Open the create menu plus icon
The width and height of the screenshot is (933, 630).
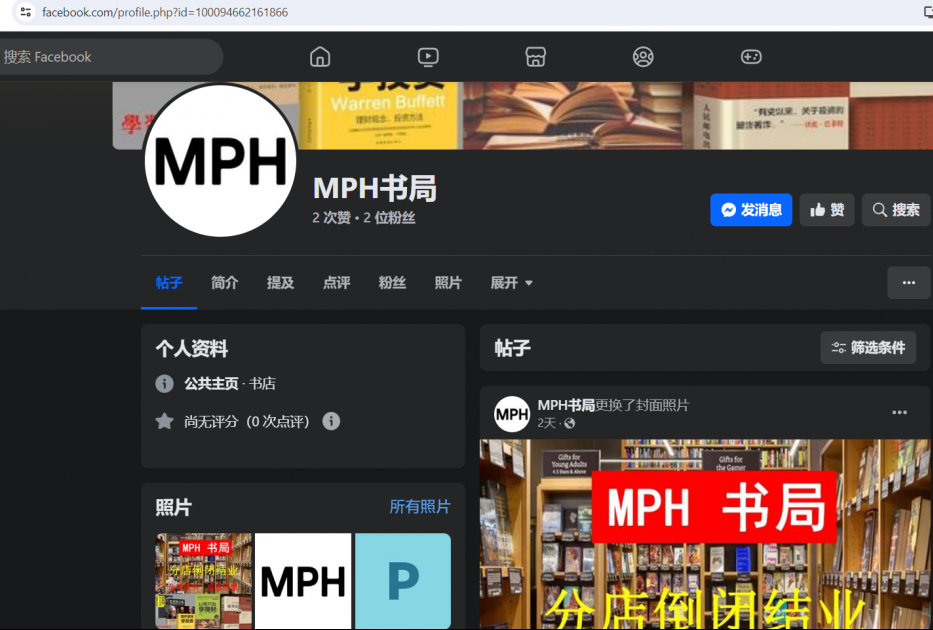coord(751,57)
